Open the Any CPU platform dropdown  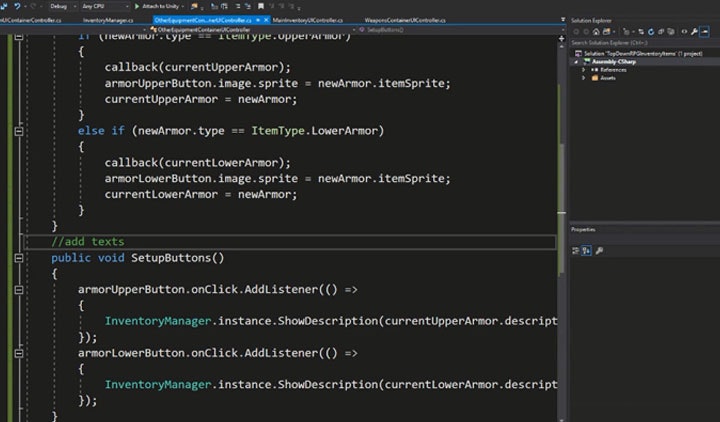click(105, 6)
